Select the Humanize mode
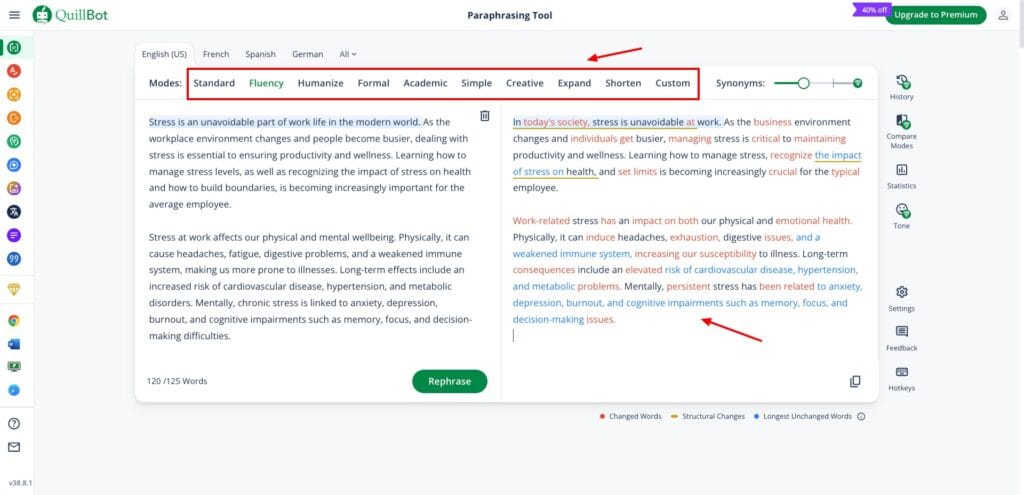This screenshot has height=495, width=1024. point(321,83)
